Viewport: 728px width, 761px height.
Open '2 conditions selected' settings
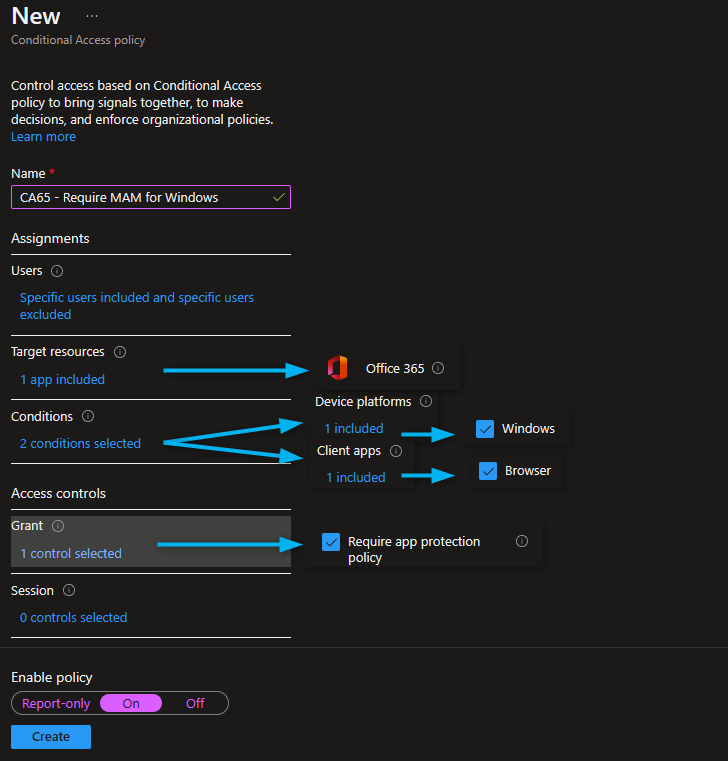[x=80, y=443]
